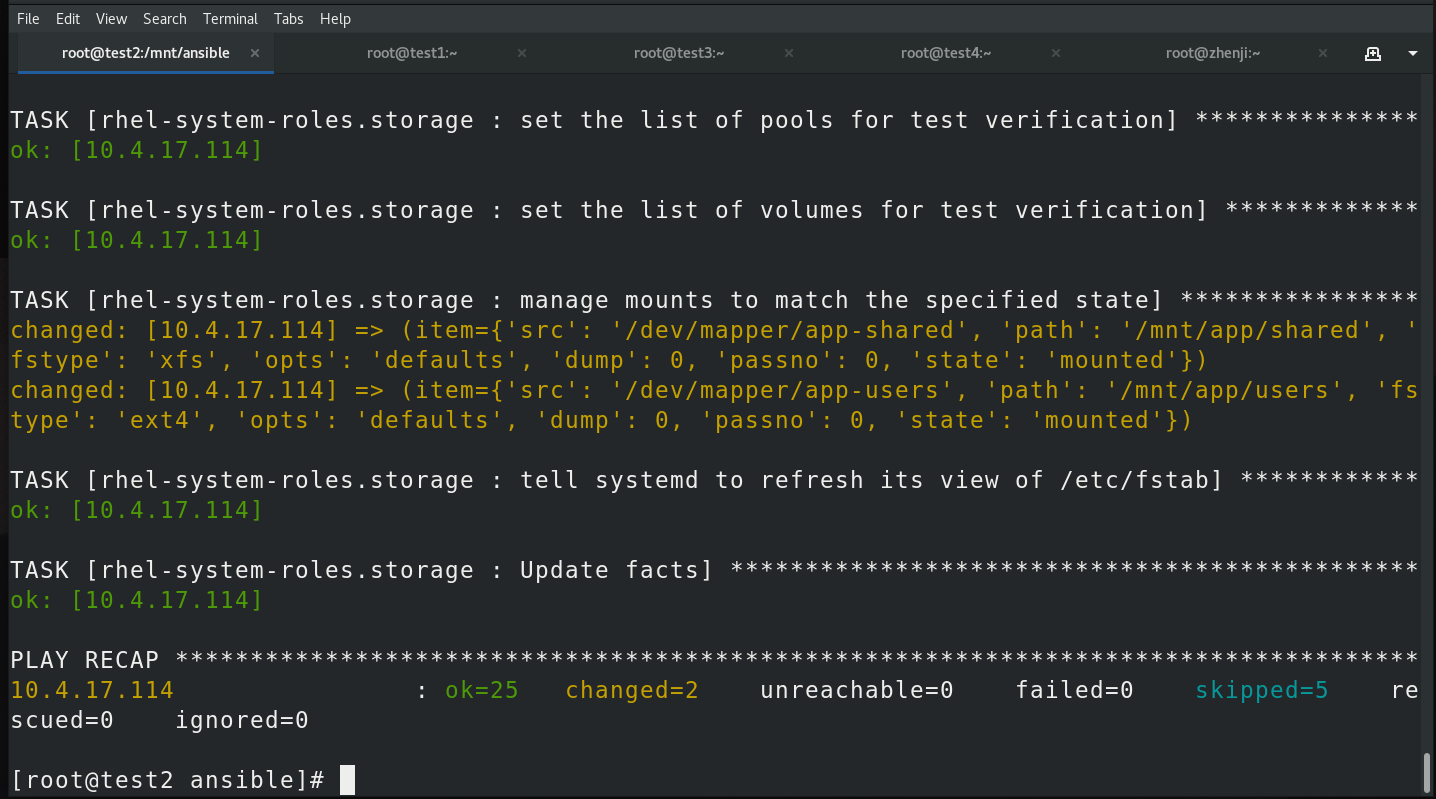Open the Tabs menu
The height and width of the screenshot is (799, 1436).
pos(289,18)
